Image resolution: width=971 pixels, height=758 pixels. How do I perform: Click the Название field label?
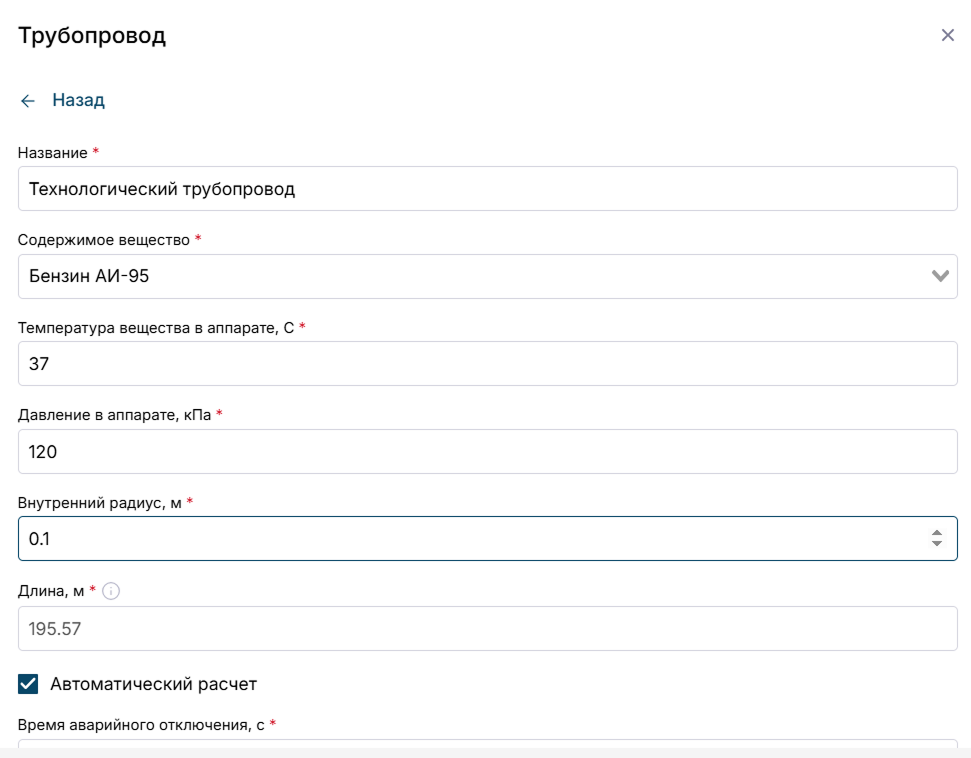tap(53, 153)
